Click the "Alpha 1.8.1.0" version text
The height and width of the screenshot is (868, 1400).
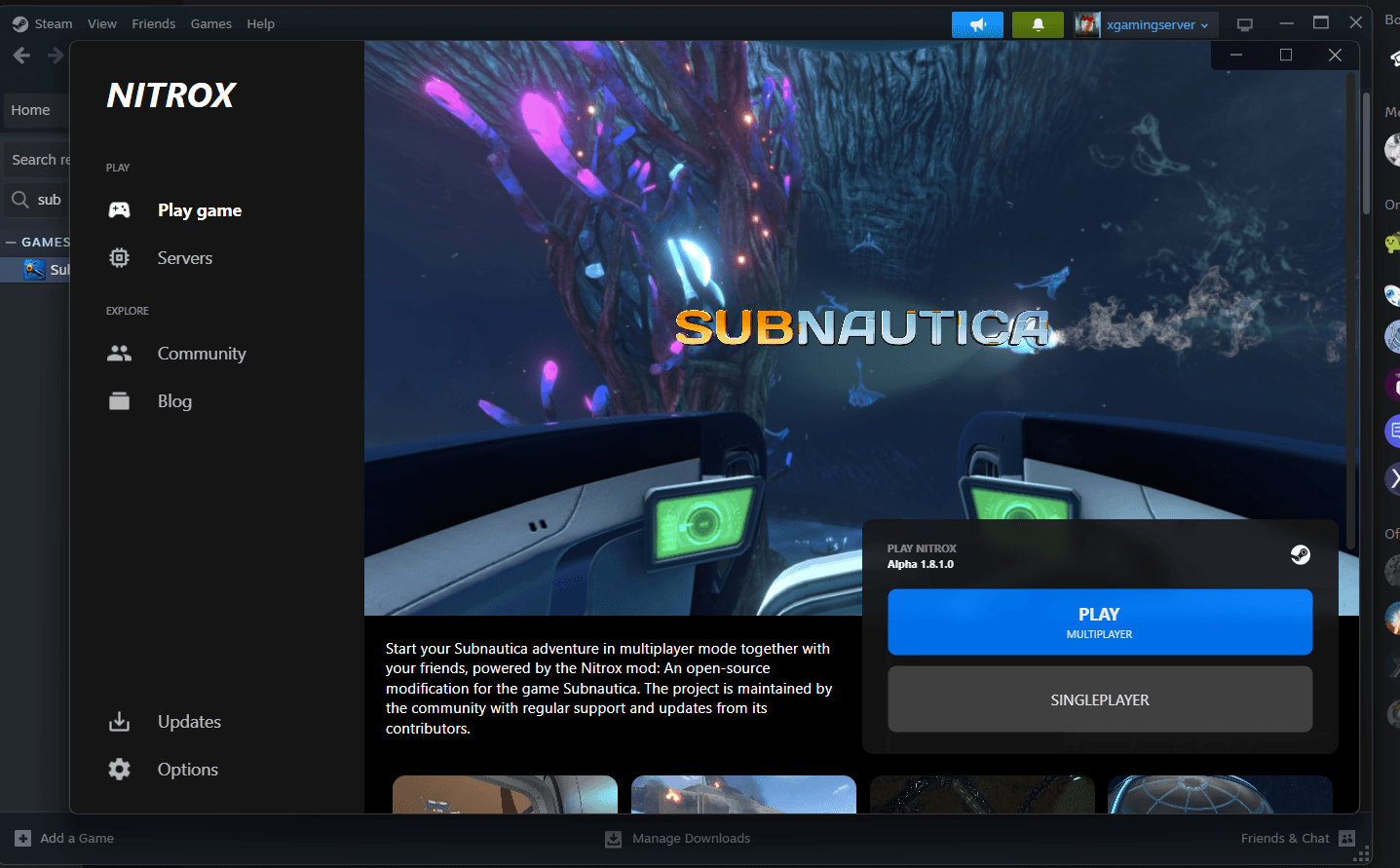pos(921,564)
